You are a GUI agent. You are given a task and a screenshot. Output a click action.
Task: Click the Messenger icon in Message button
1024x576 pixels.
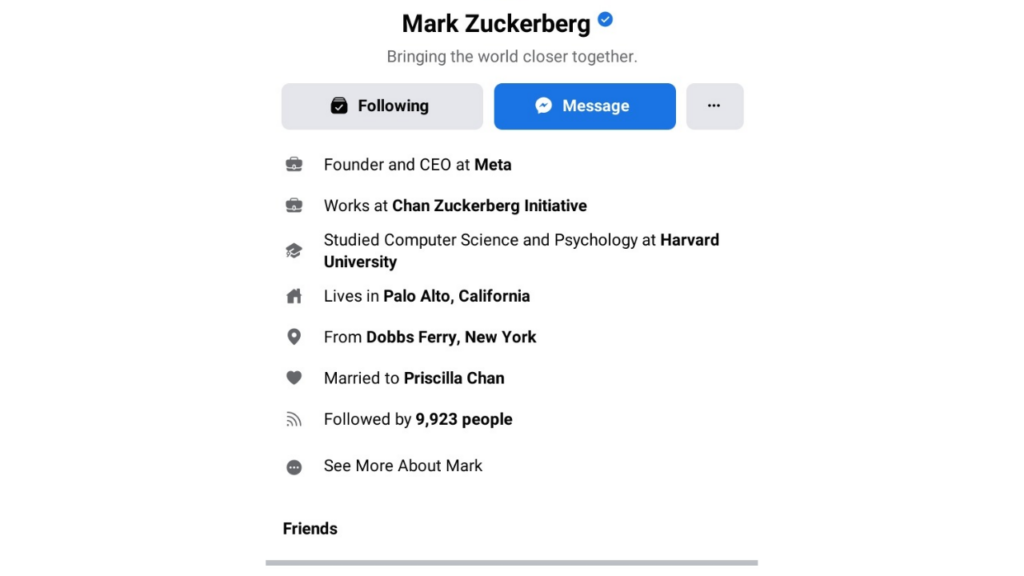coord(543,105)
